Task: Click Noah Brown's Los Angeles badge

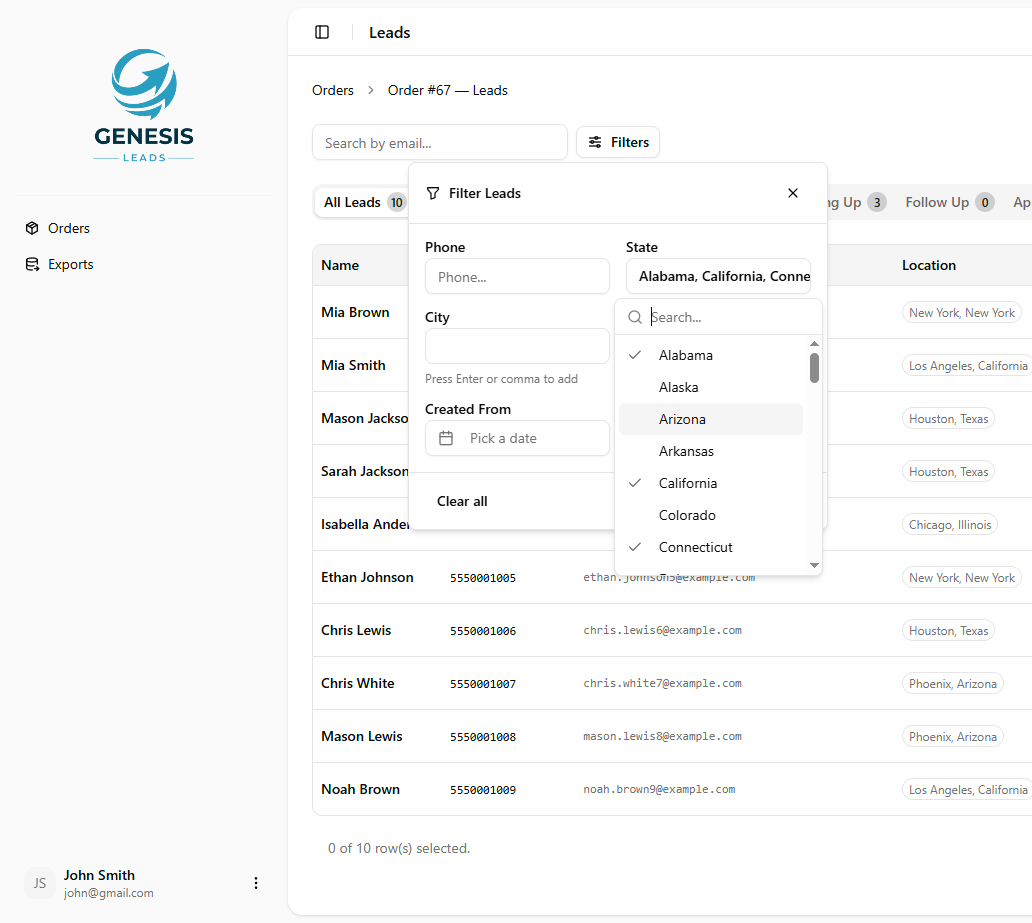Action: (x=967, y=790)
